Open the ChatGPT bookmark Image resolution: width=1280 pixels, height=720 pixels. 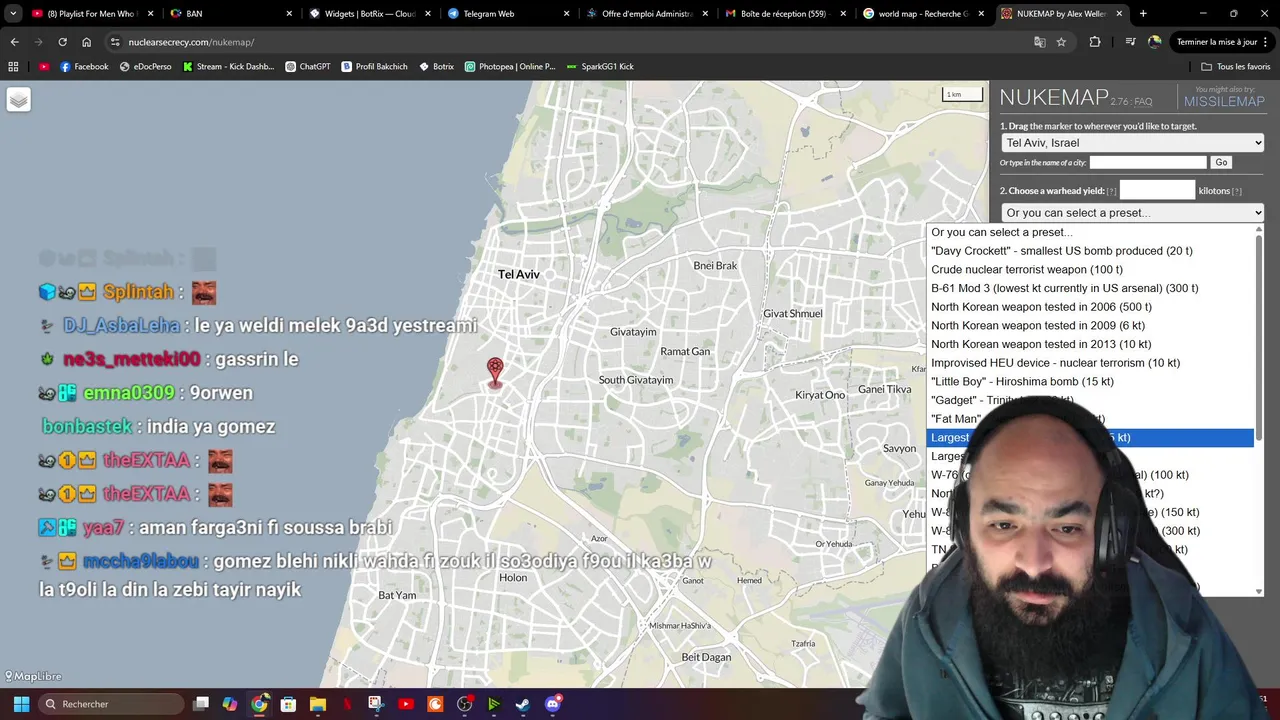(307, 66)
